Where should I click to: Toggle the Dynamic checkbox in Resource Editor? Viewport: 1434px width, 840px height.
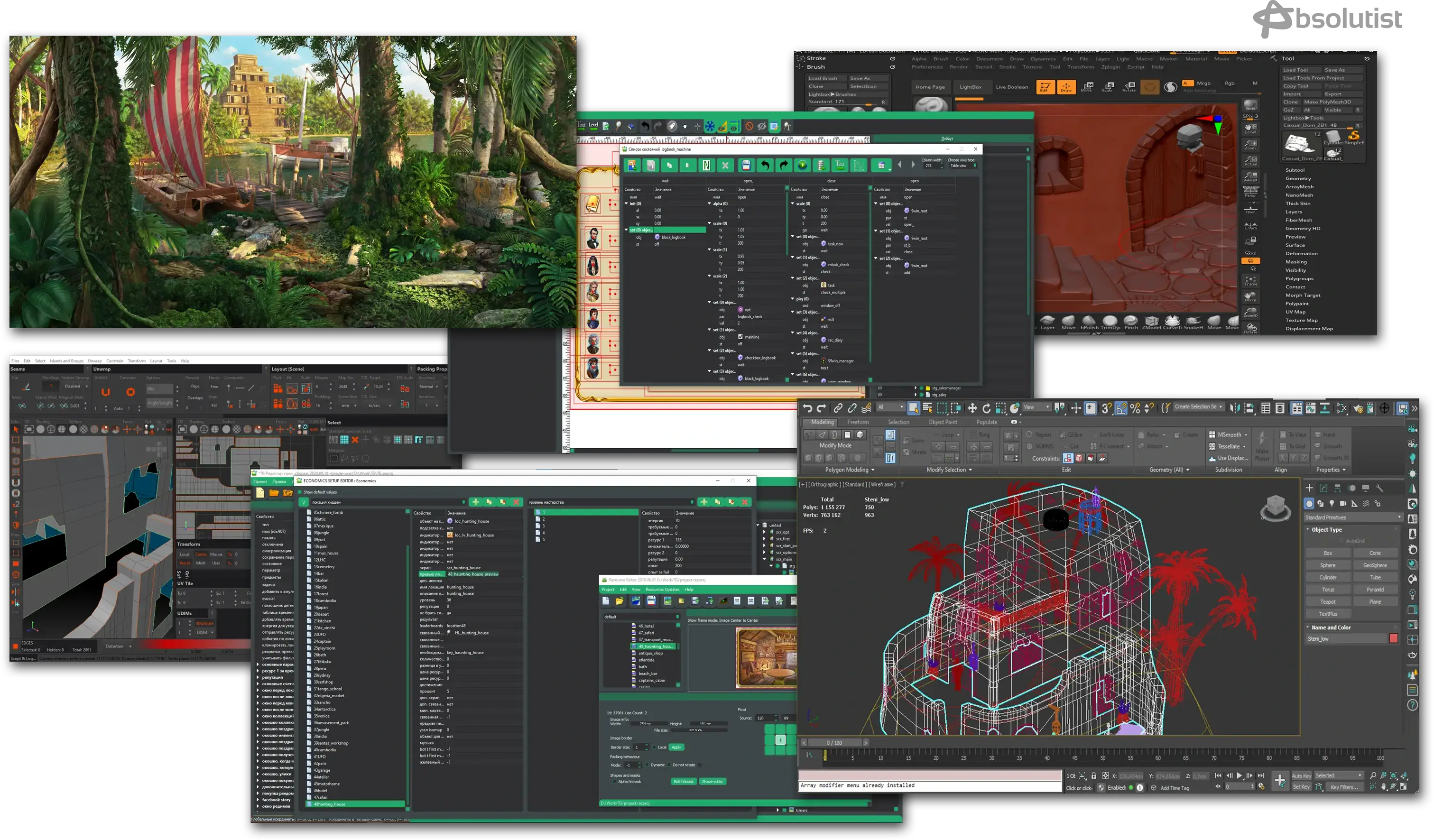click(648, 765)
